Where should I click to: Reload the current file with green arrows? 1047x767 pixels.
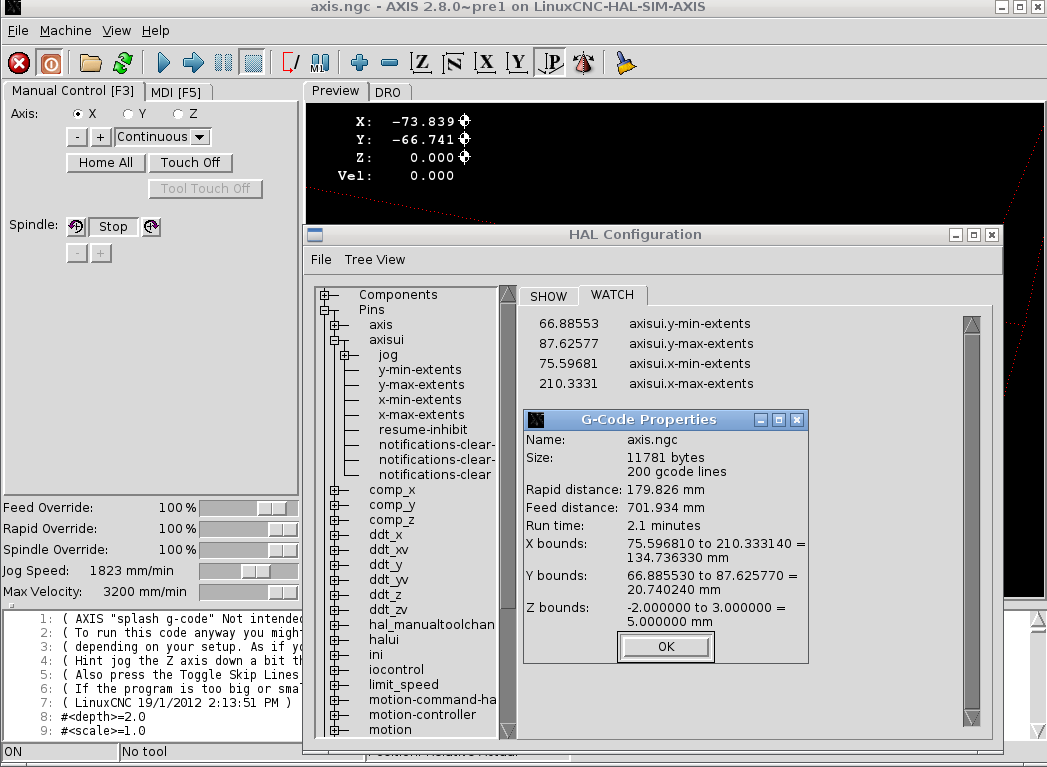click(x=123, y=63)
